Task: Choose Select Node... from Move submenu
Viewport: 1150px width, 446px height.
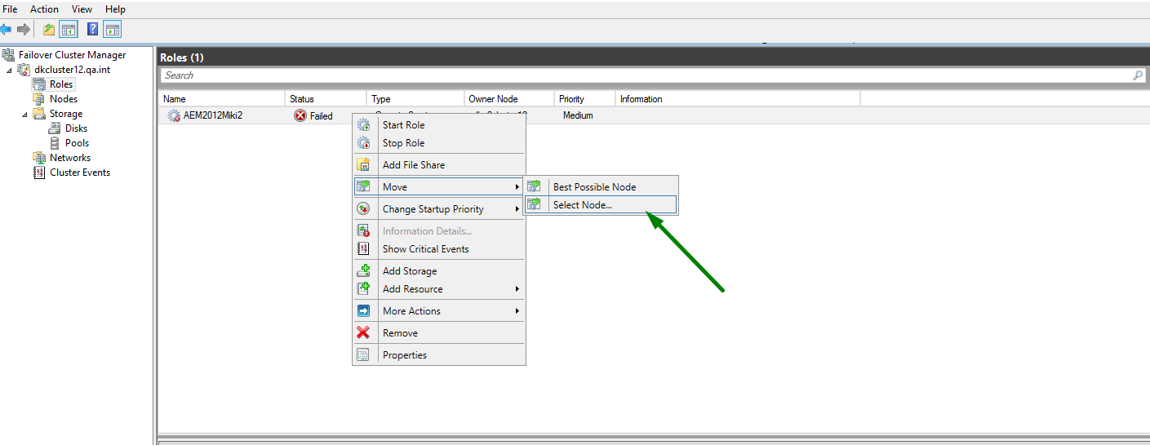Action: (582, 205)
